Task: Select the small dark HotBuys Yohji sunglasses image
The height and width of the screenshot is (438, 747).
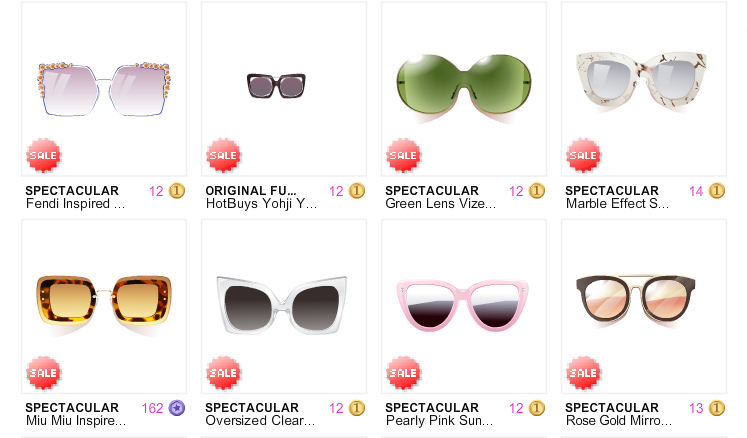Action: tap(276, 86)
